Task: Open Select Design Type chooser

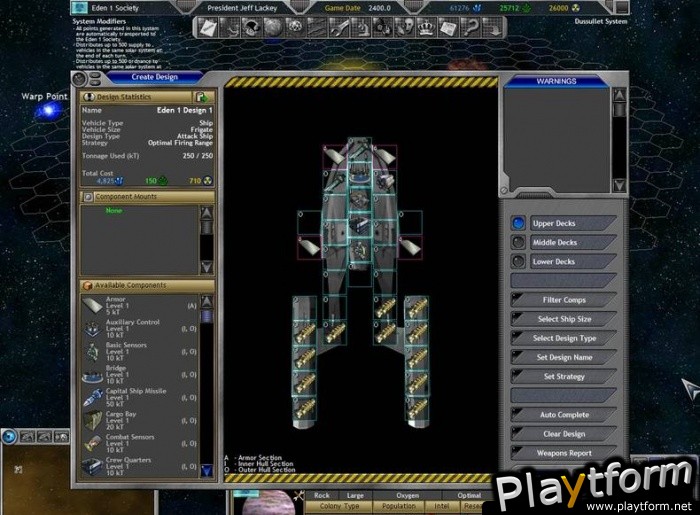Action: pyautogui.click(x=564, y=338)
